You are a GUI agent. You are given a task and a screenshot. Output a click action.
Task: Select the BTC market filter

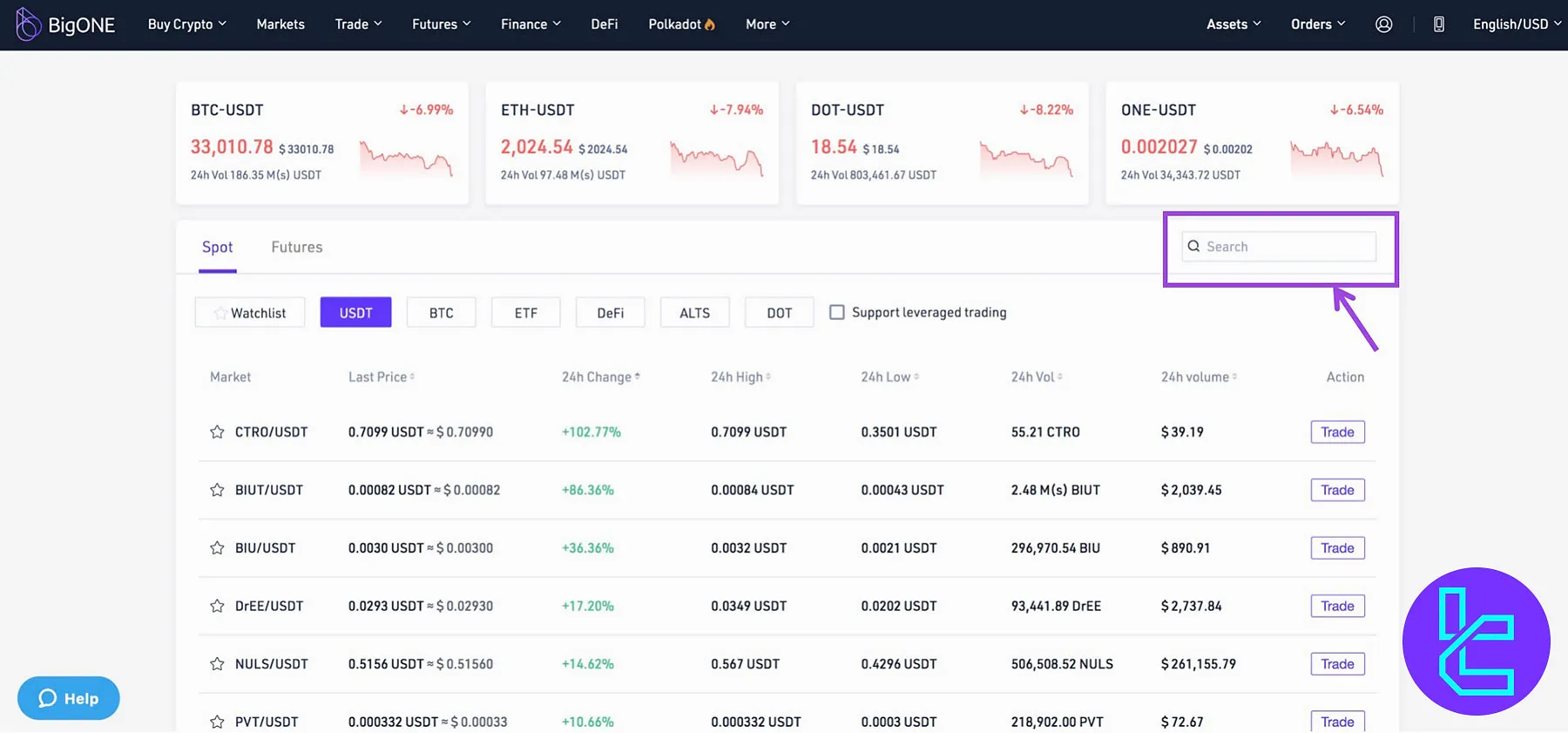click(x=442, y=313)
